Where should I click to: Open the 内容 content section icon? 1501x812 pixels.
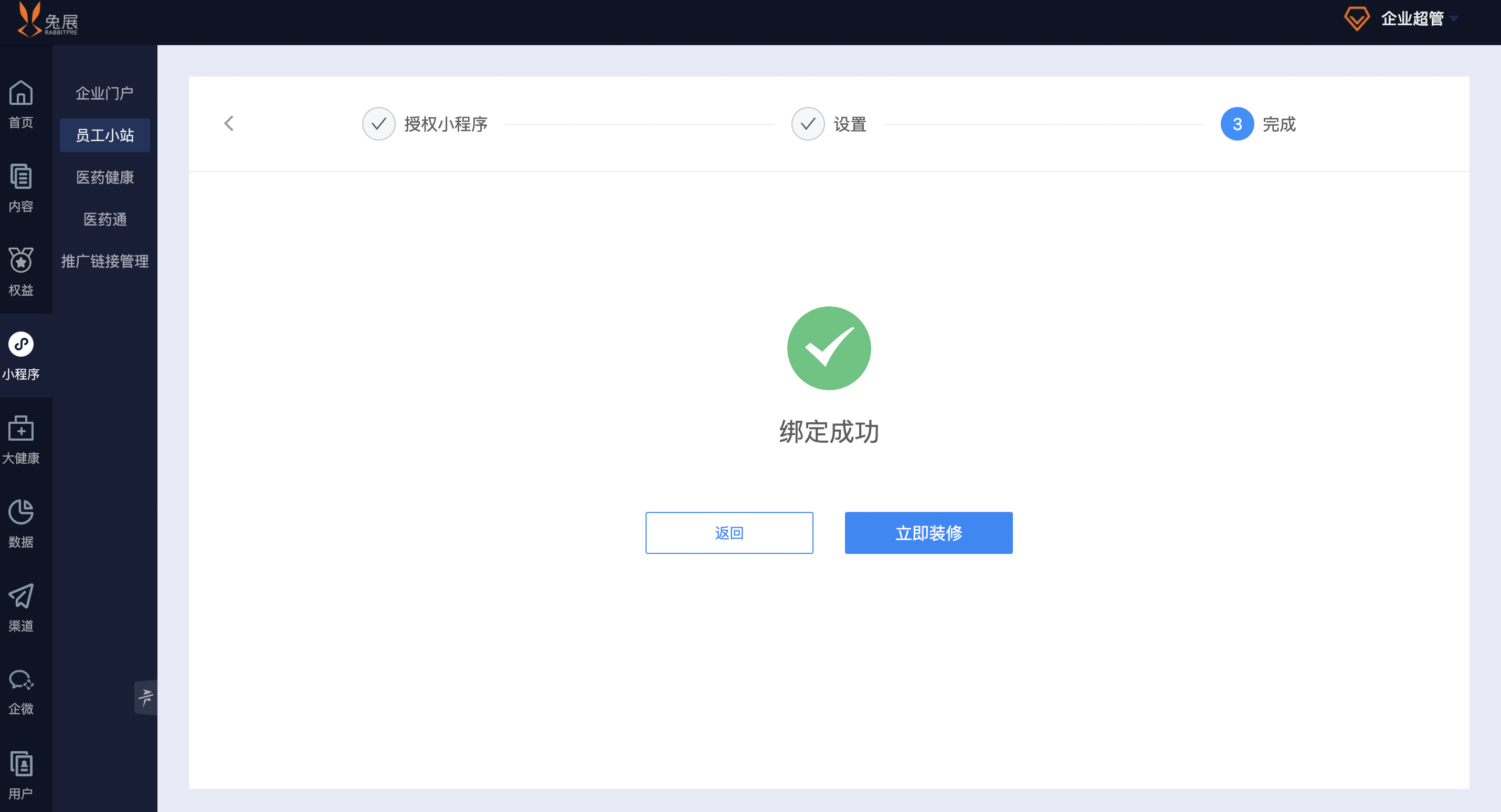(21, 177)
